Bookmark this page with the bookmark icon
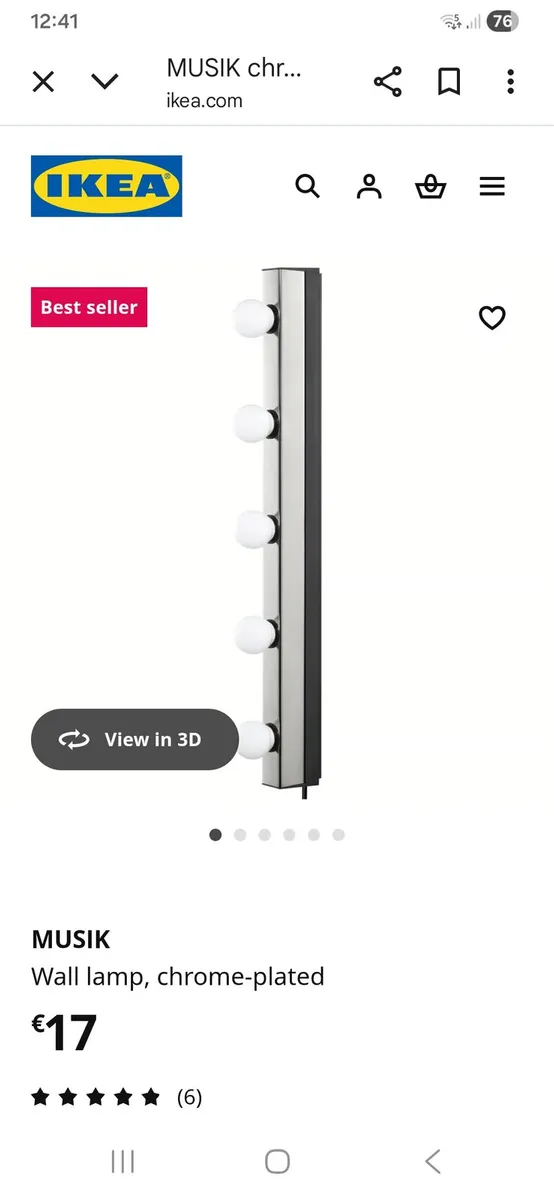 coord(449,82)
